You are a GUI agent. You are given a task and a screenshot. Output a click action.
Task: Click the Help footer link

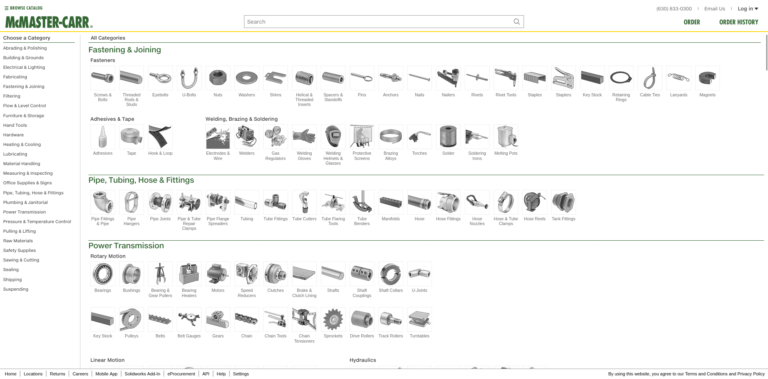[x=221, y=374]
